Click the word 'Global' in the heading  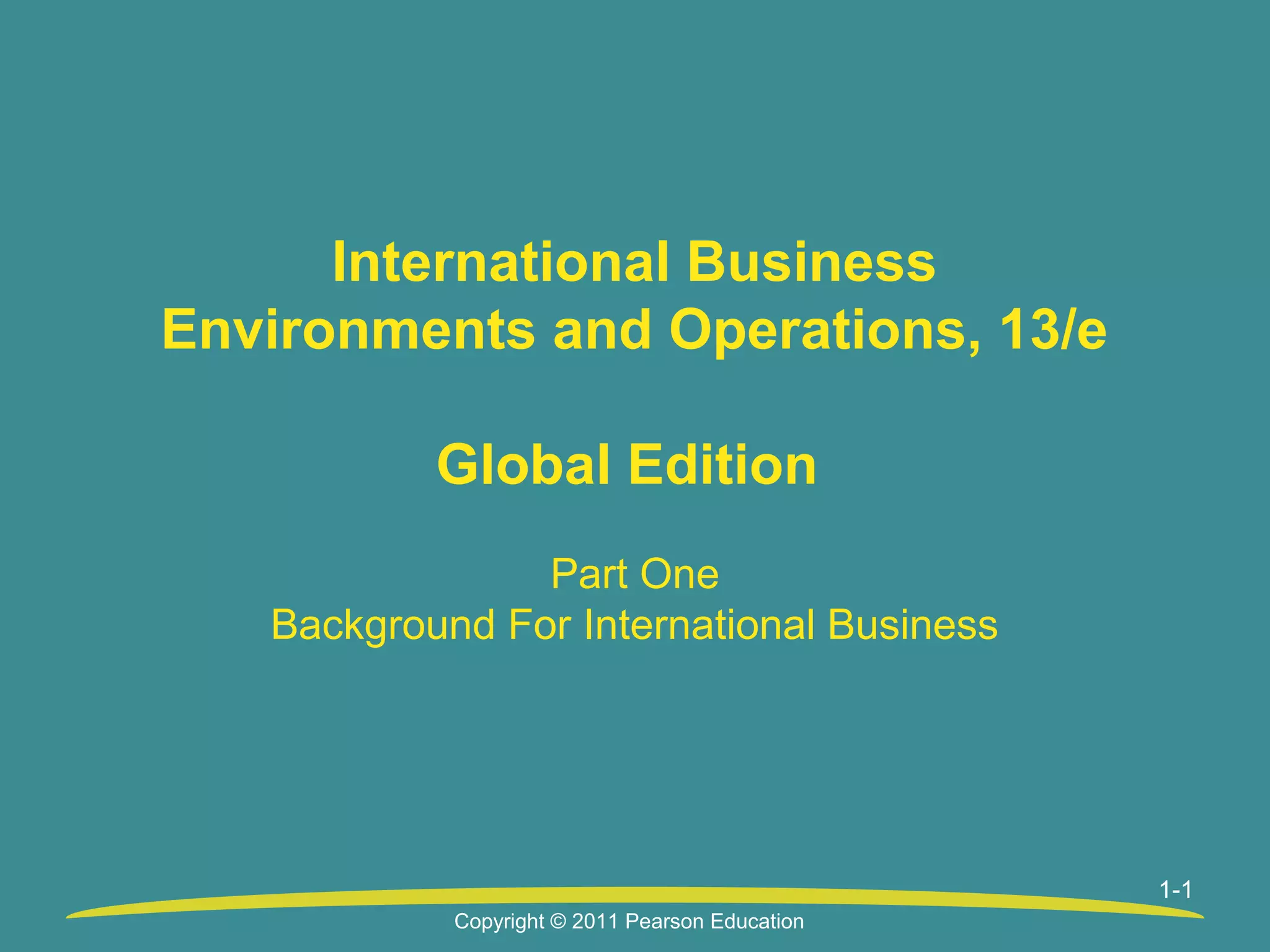tap(523, 465)
